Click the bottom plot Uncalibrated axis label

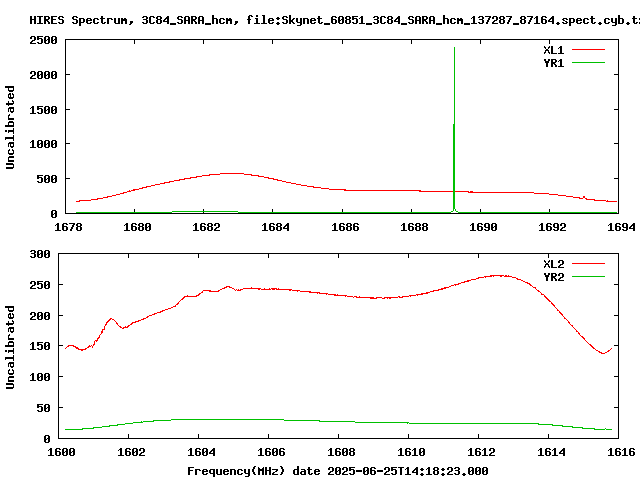10,347
